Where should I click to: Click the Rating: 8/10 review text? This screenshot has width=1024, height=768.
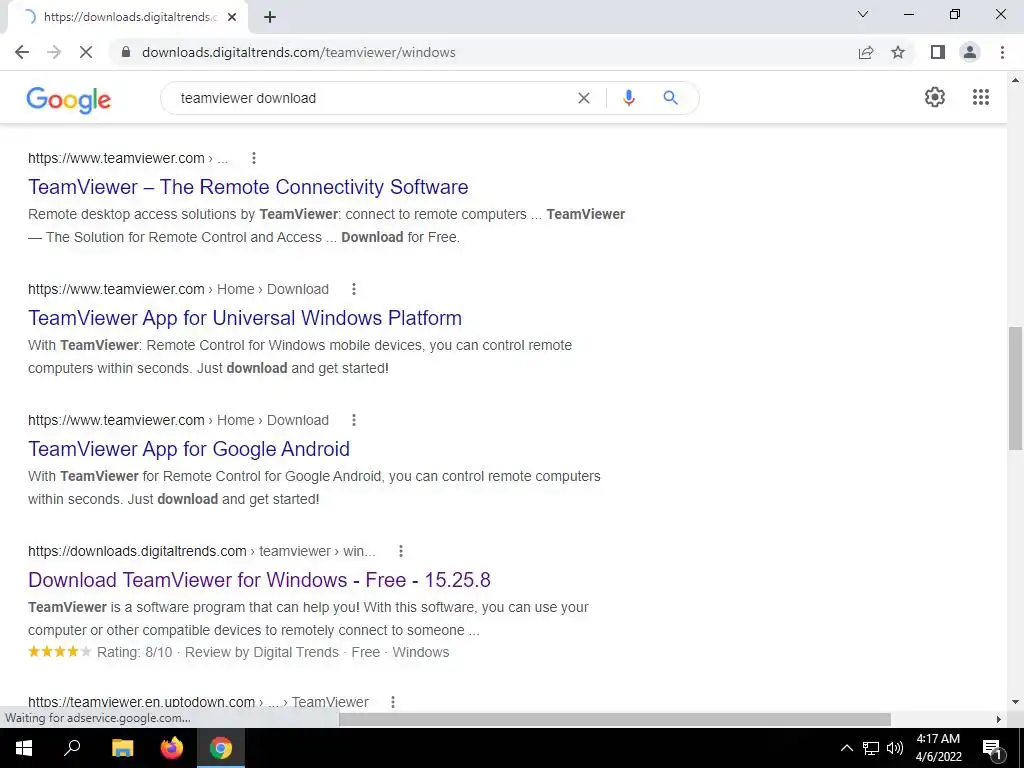[x=135, y=652]
